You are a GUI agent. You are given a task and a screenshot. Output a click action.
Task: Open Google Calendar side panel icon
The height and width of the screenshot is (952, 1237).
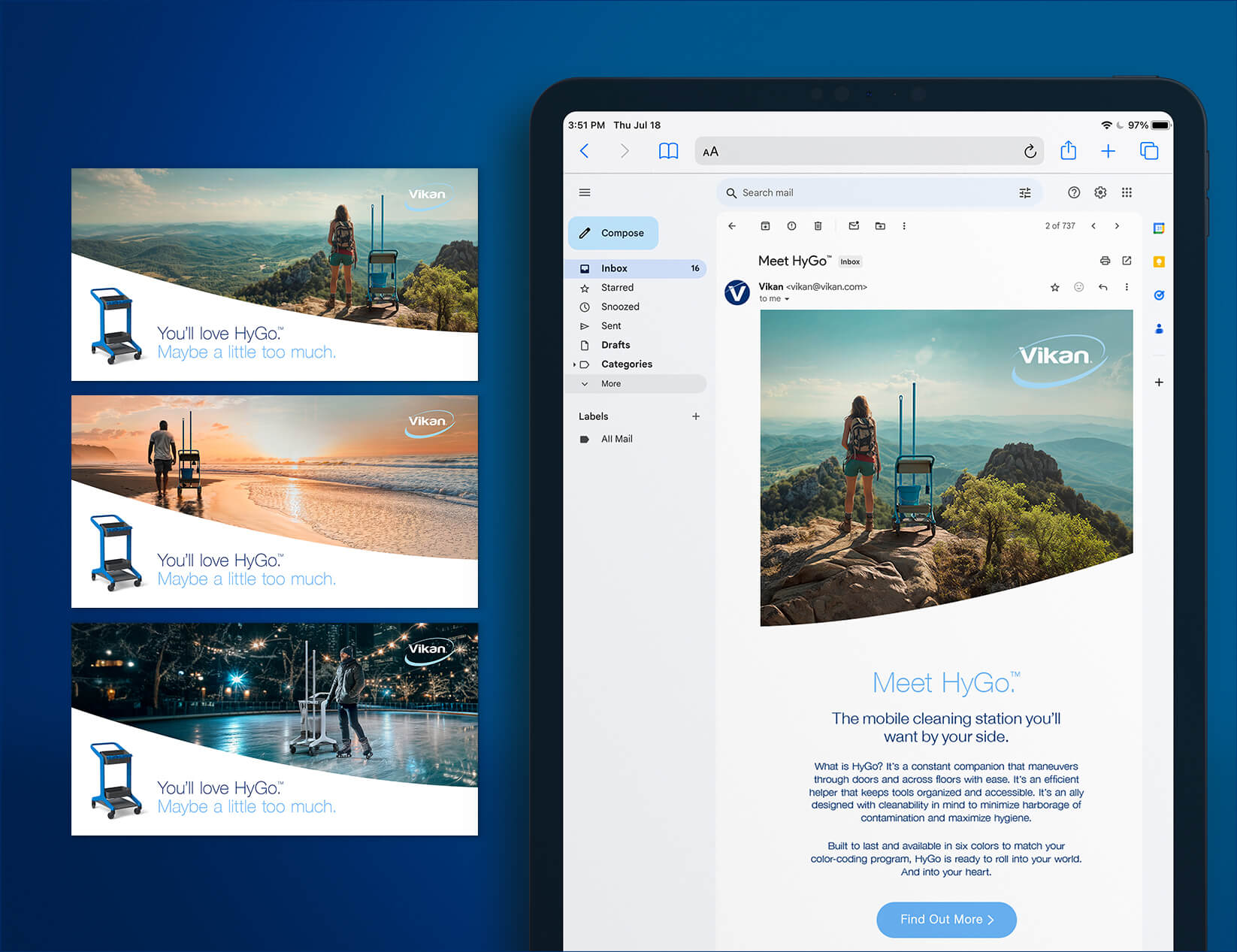(x=1159, y=228)
